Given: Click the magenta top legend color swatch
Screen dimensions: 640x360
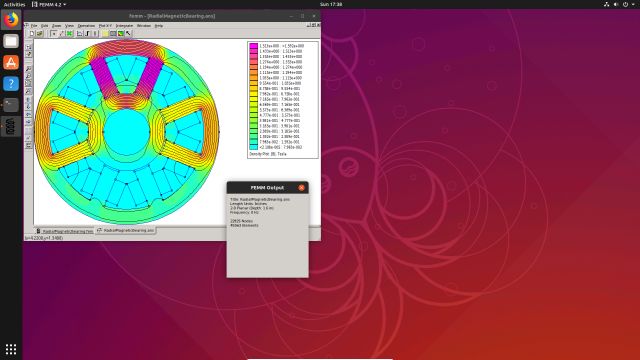Looking at the screenshot, I should 253,46.
